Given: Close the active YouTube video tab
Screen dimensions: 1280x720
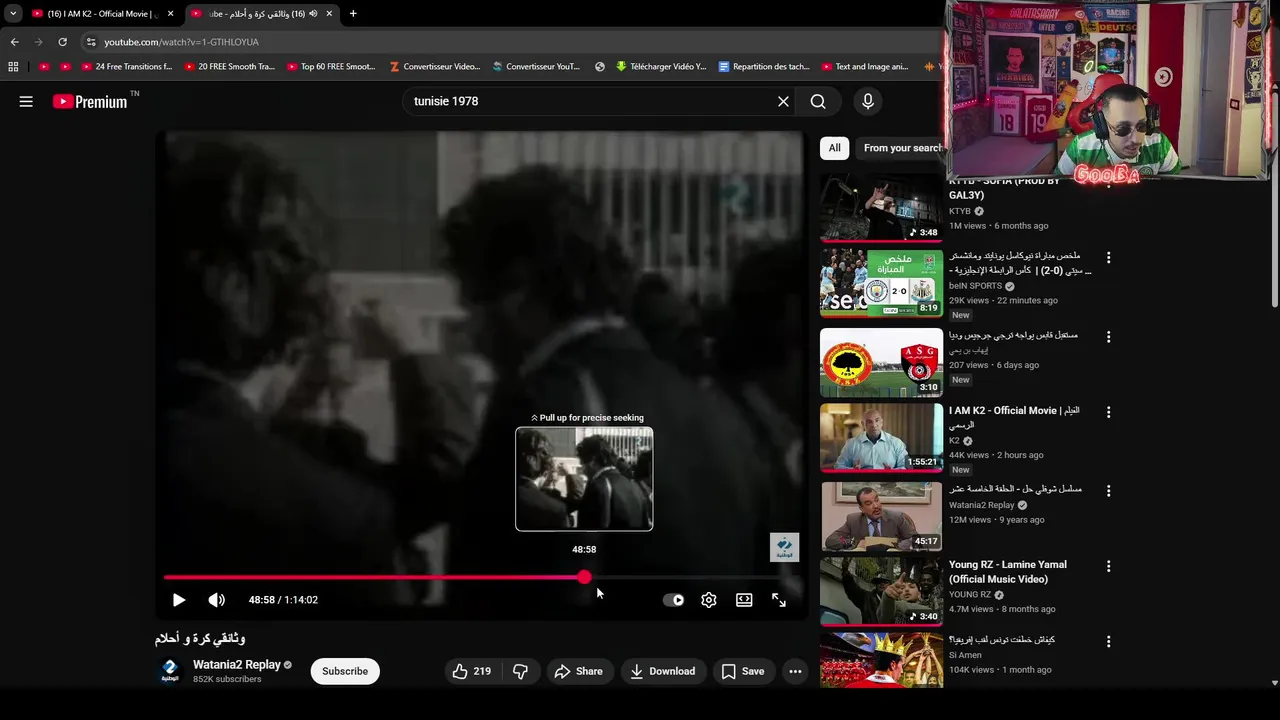Looking at the screenshot, I should pos(329,14).
